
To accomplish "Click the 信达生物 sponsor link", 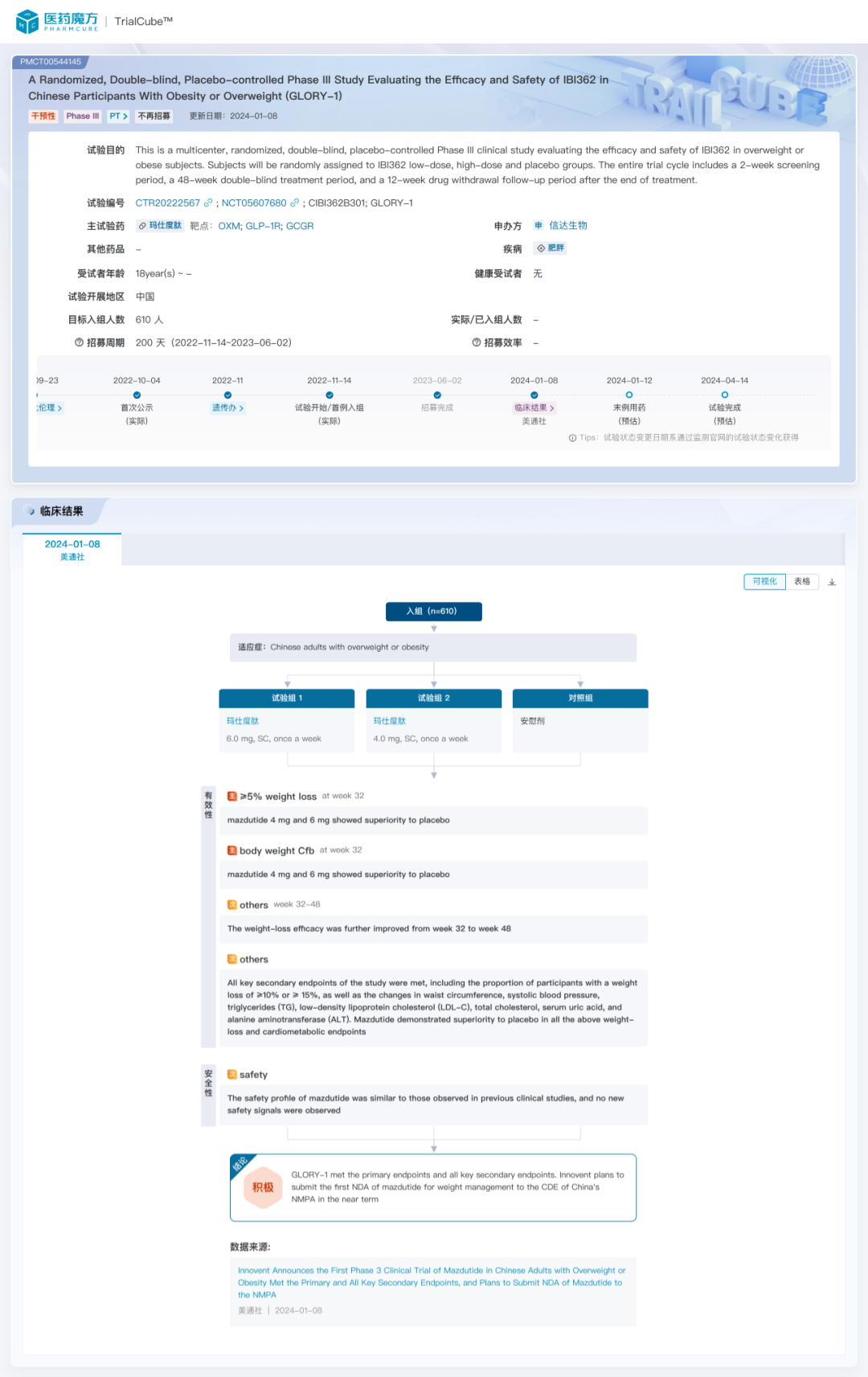I will point(567,226).
